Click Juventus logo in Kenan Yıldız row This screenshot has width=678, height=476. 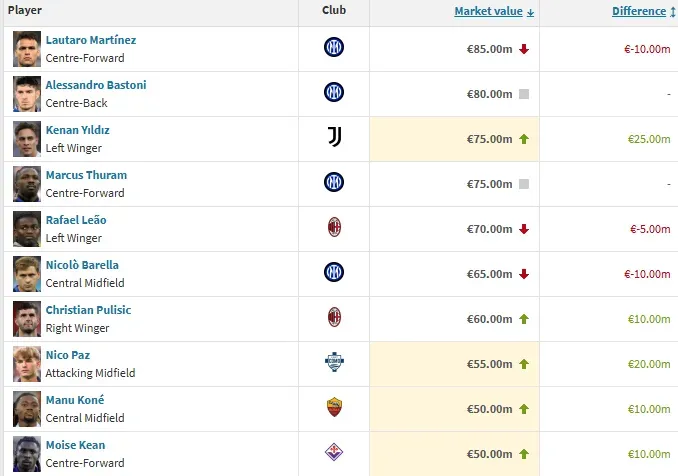coord(334,137)
